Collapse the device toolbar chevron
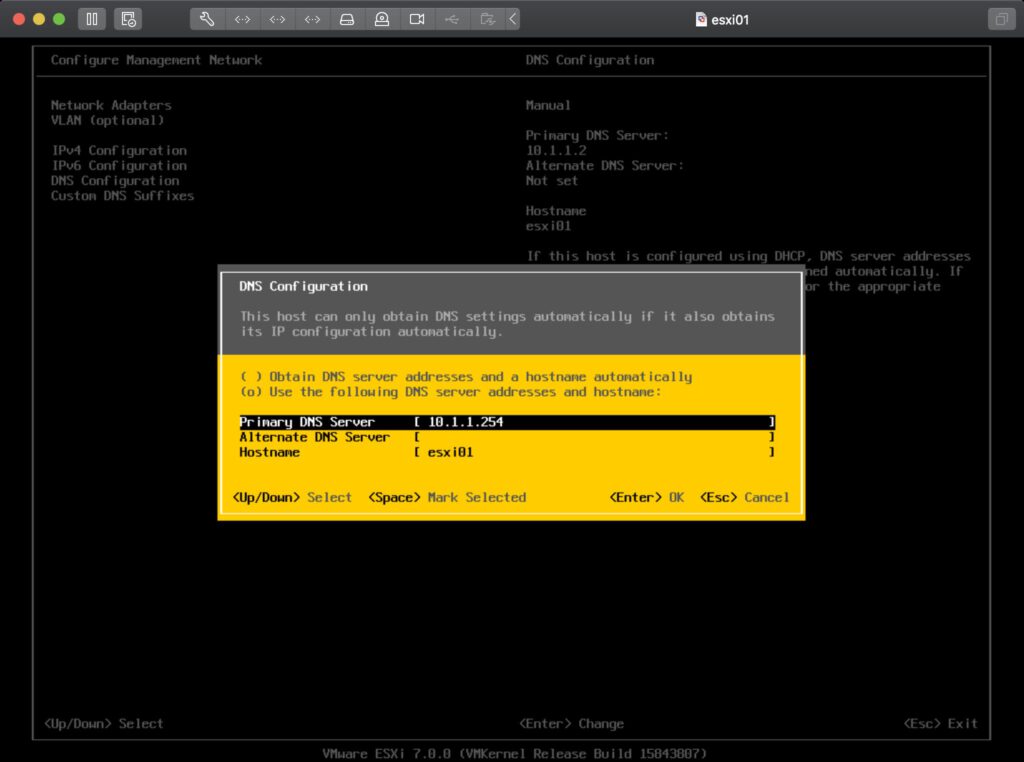 (513, 19)
